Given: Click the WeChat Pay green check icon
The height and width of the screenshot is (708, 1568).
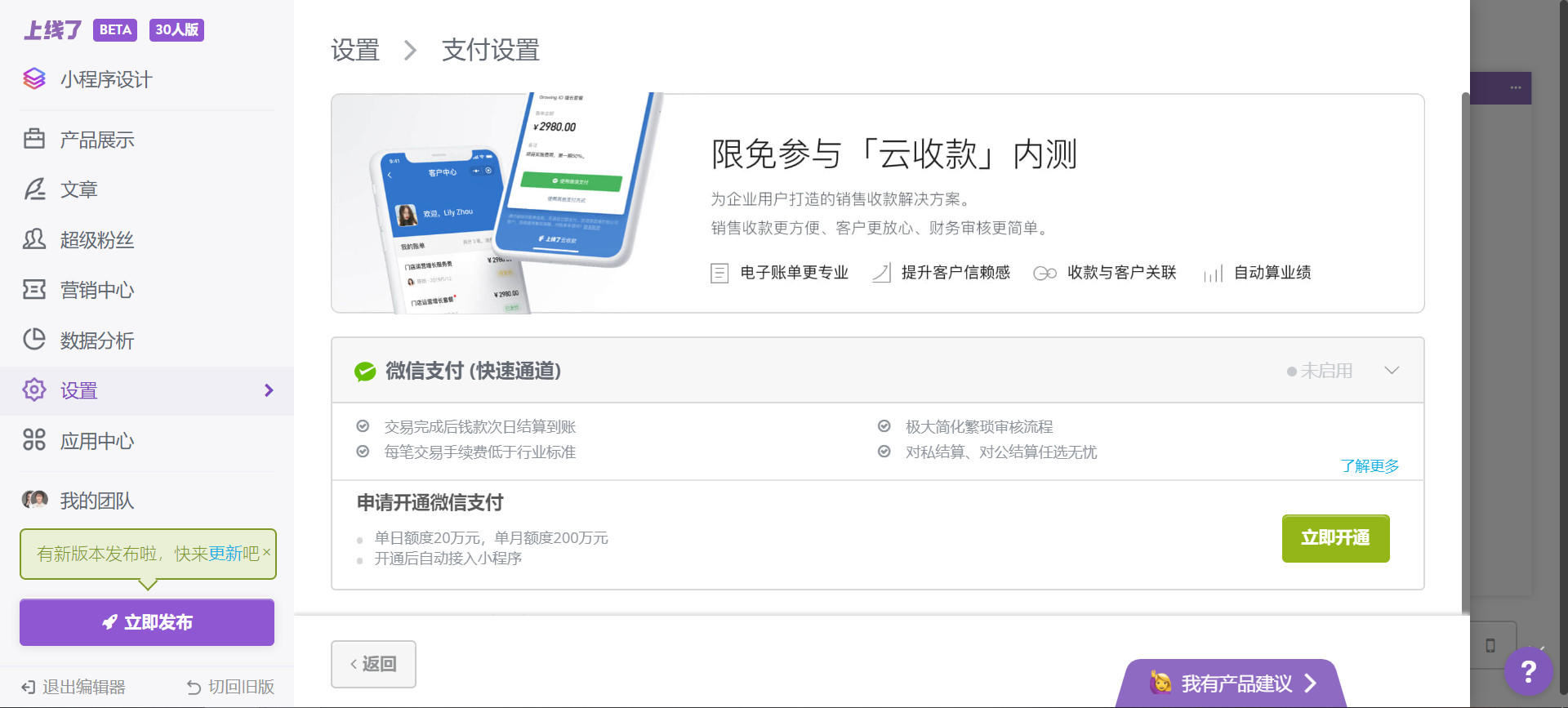Looking at the screenshot, I should tap(365, 372).
